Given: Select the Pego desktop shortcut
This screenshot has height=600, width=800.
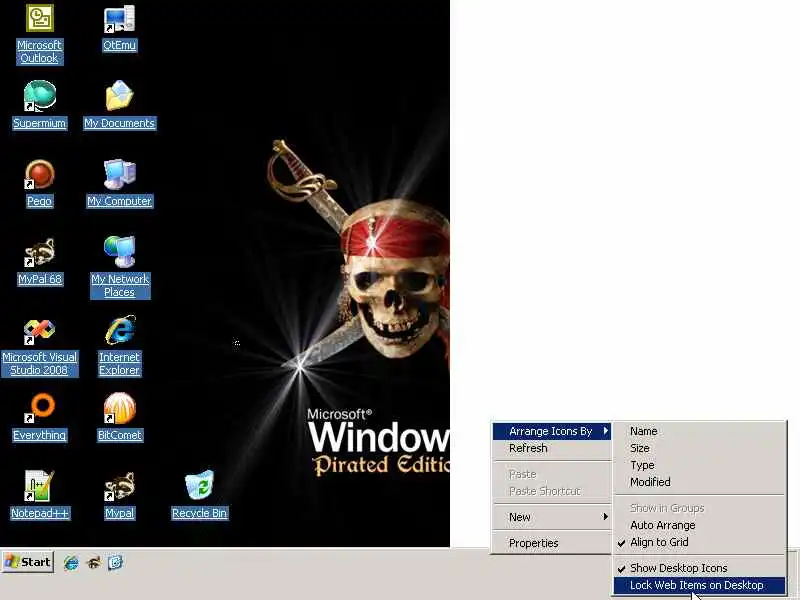Looking at the screenshot, I should (x=39, y=183).
